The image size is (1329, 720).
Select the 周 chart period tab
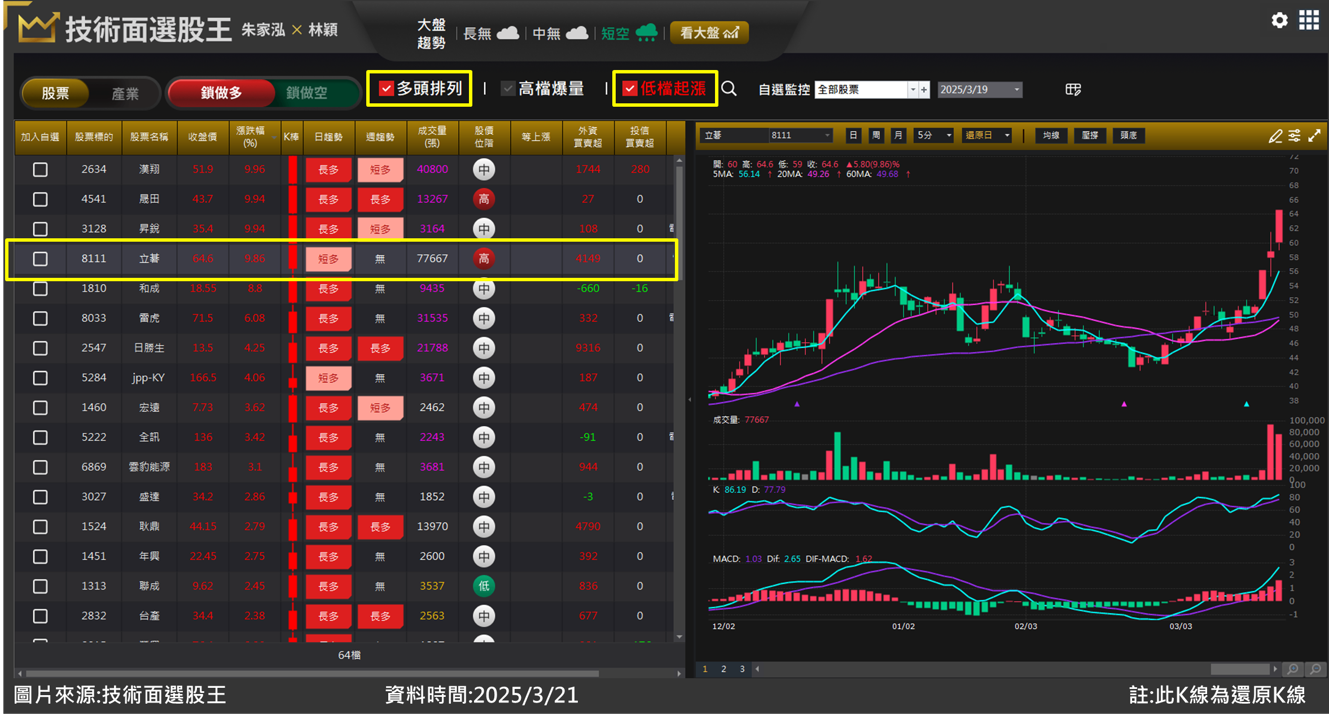tap(876, 135)
